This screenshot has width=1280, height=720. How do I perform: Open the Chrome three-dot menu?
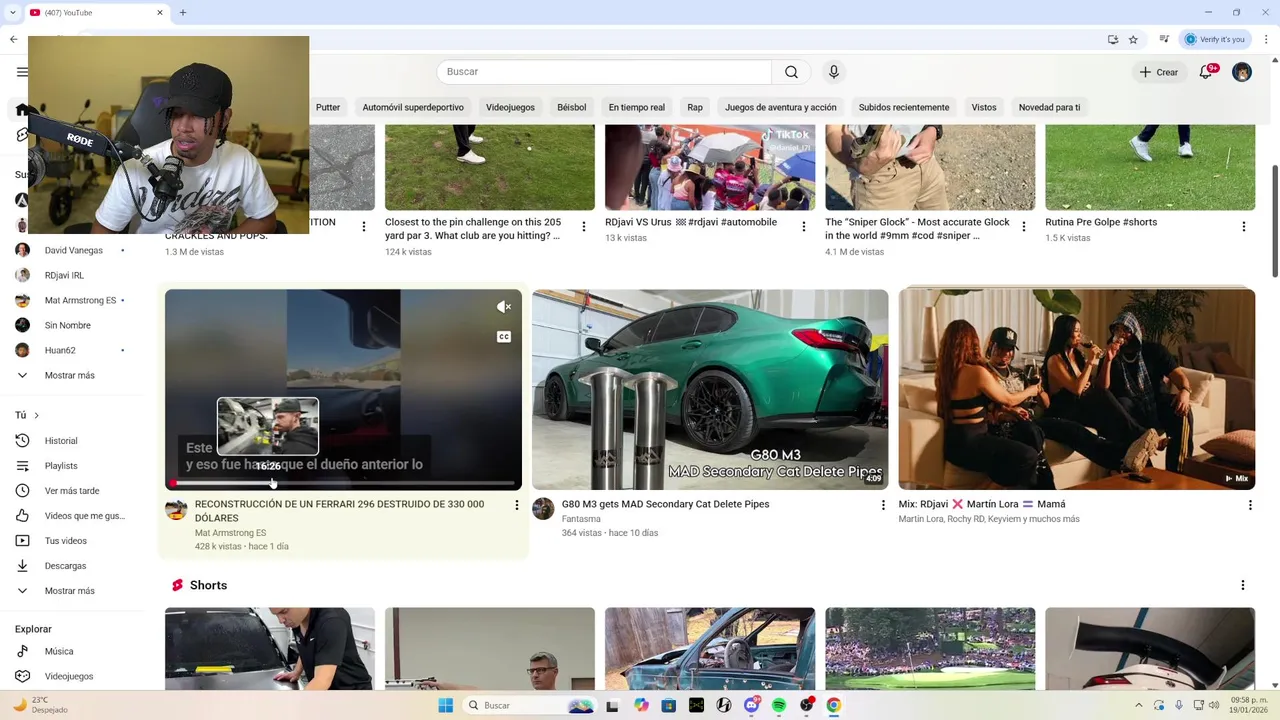pyautogui.click(x=1267, y=39)
